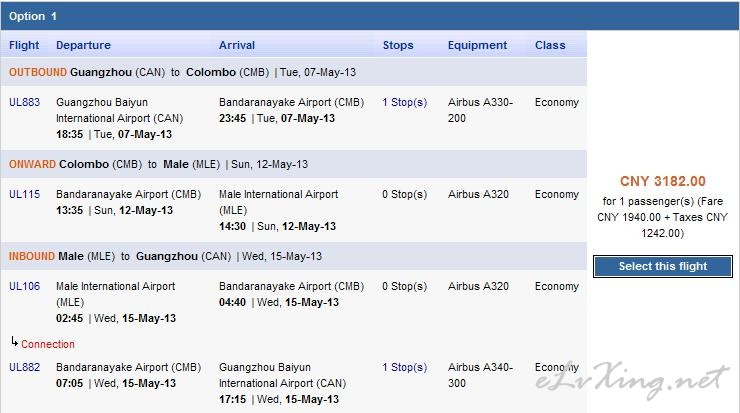Viewport: 740px width, 413px height.
Task: Click the Option 1 title bar
Action: [x=370, y=16]
